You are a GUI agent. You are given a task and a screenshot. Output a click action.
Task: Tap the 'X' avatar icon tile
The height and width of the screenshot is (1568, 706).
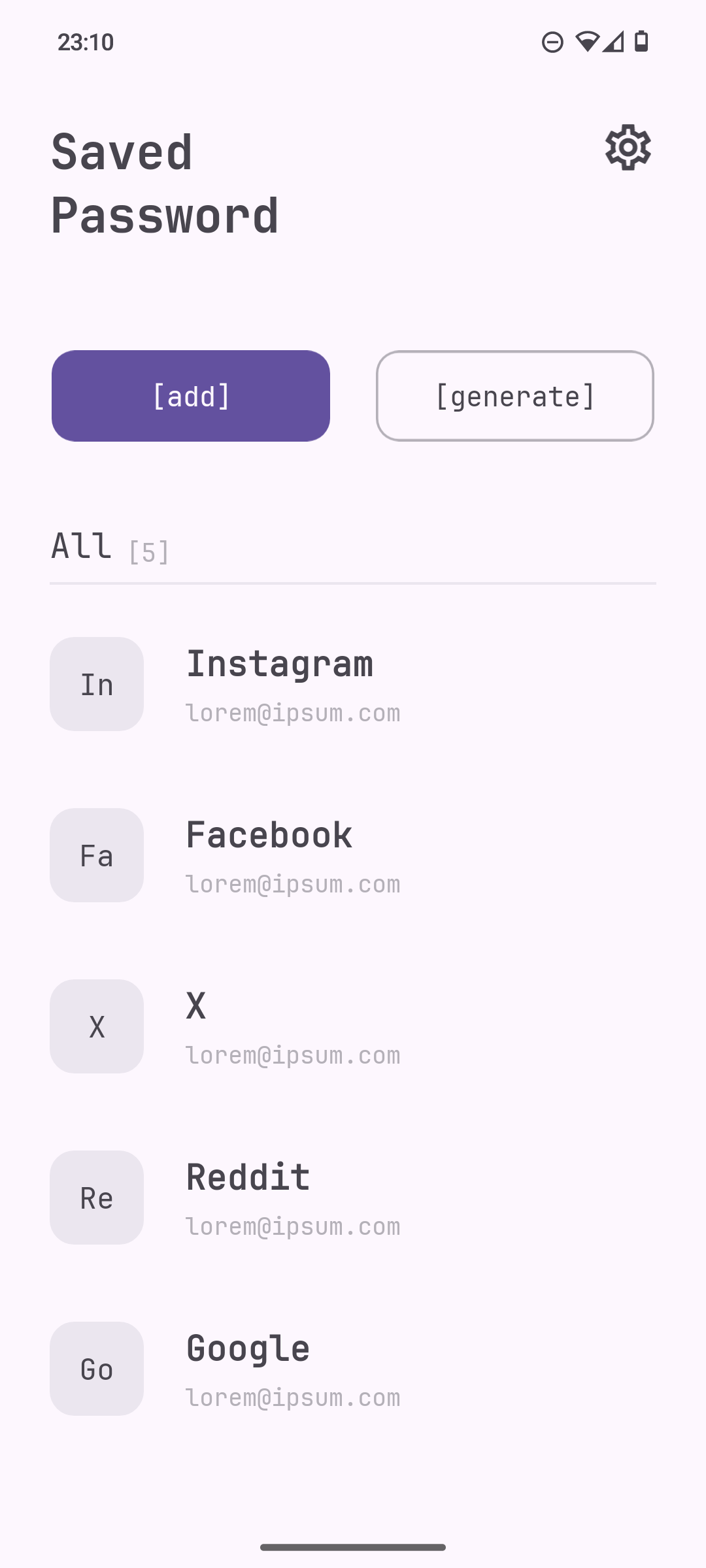click(x=97, y=1026)
